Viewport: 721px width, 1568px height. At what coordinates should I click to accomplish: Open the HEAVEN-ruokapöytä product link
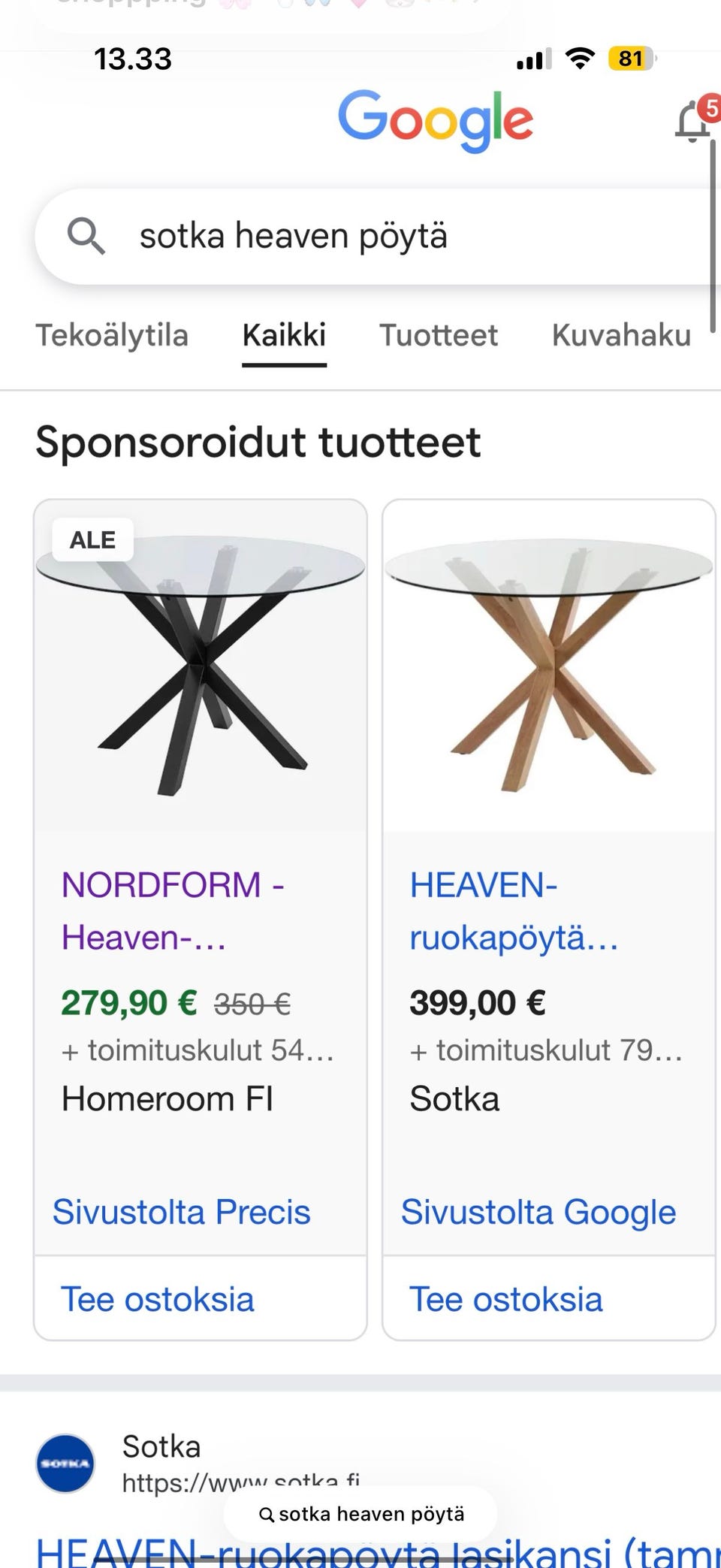pyautogui.click(x=514, y=911)
